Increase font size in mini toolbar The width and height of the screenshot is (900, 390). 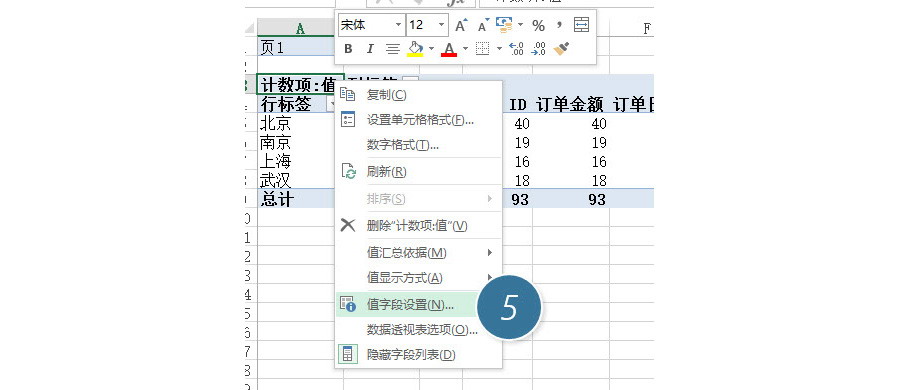click(461, 25)
